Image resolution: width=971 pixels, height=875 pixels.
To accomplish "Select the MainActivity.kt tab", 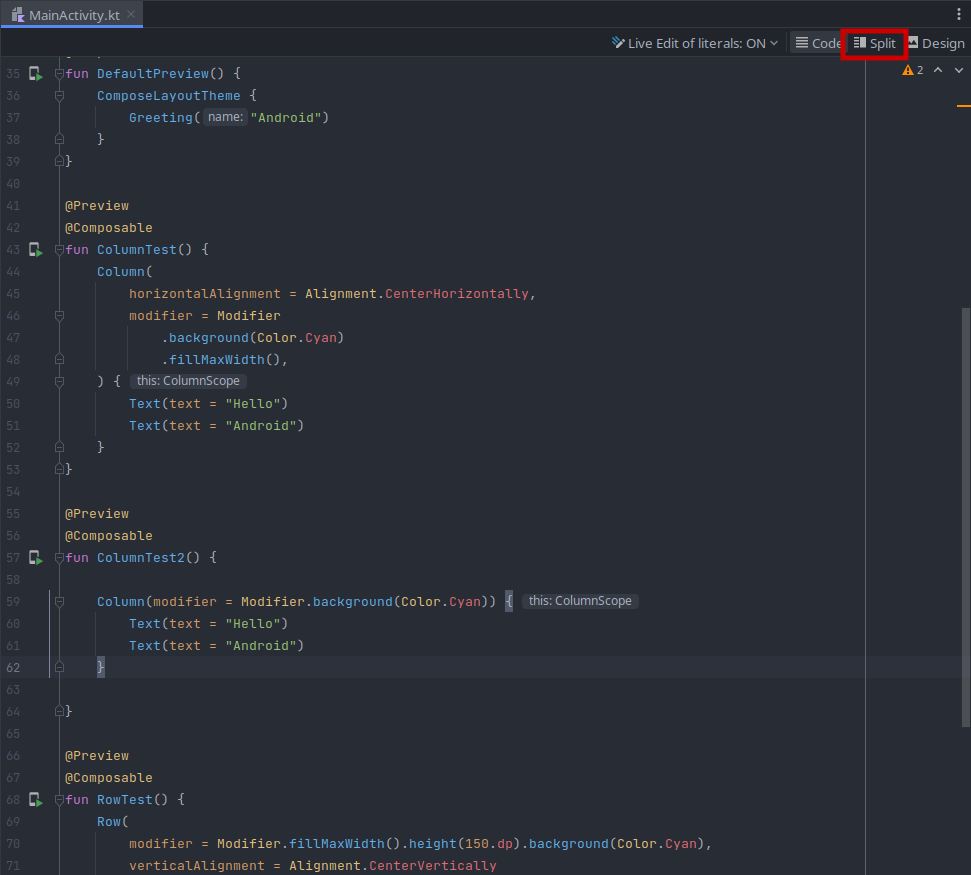I will pos(70,15).
